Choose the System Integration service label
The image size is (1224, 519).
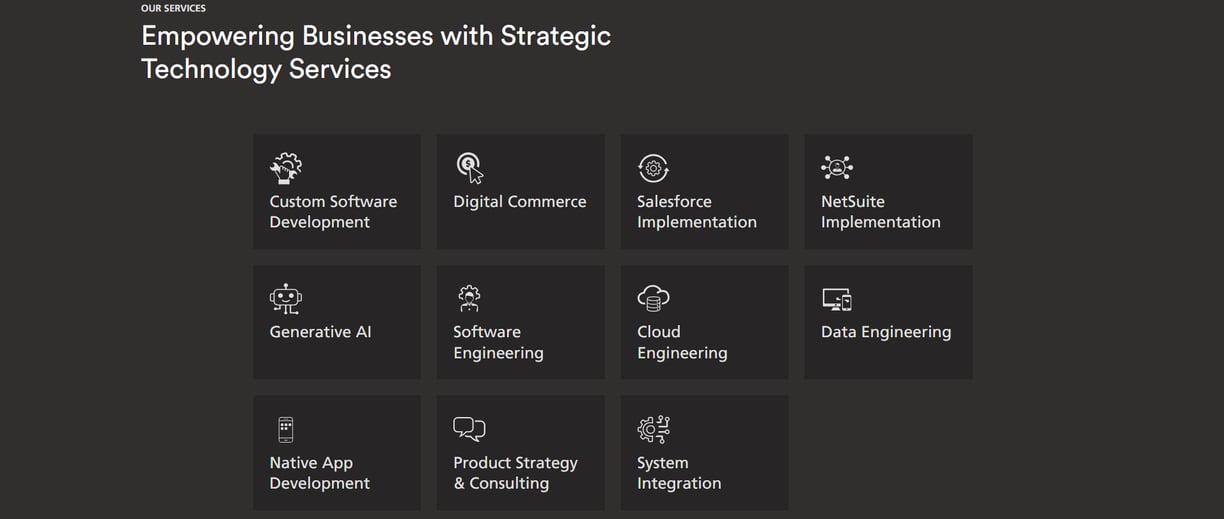point(679,473)
